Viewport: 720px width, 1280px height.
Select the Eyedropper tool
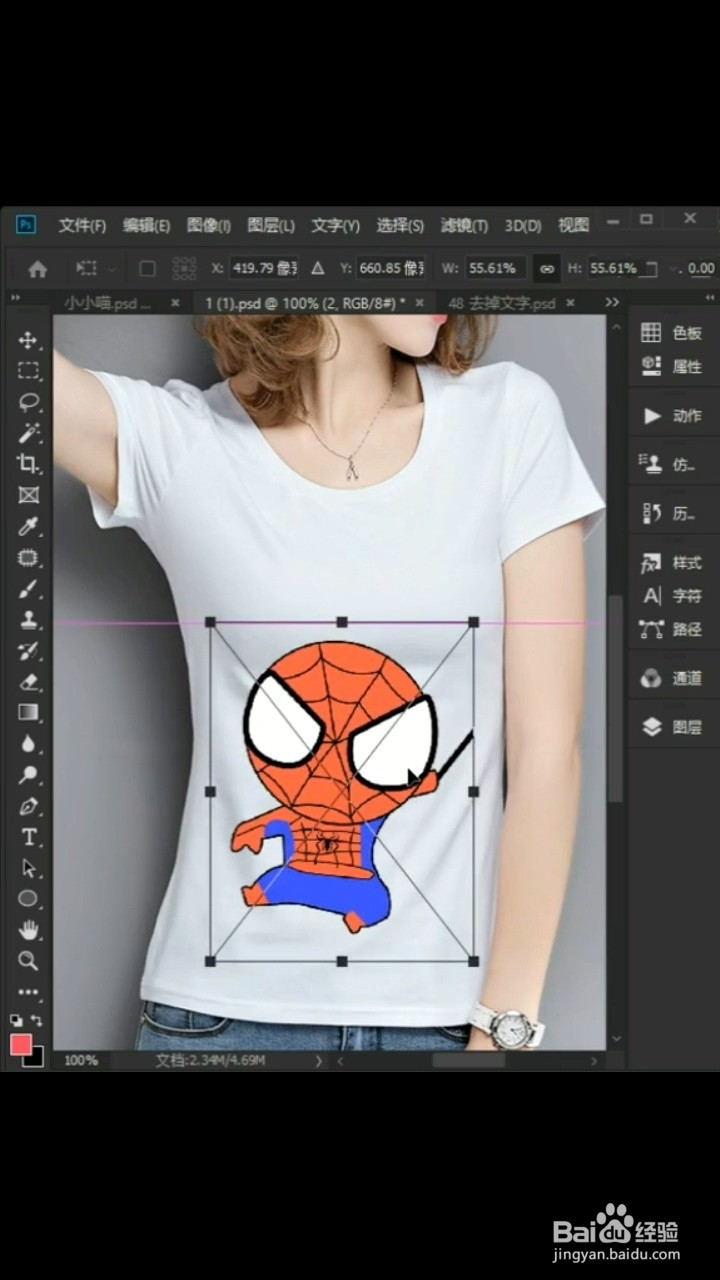pos(28,526)
